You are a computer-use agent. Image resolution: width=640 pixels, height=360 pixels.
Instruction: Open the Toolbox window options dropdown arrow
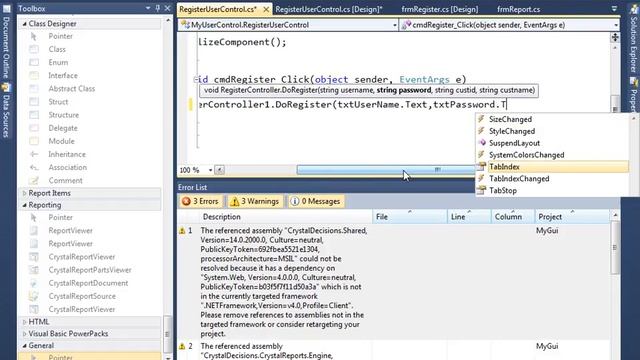click(x=148, y=8)
